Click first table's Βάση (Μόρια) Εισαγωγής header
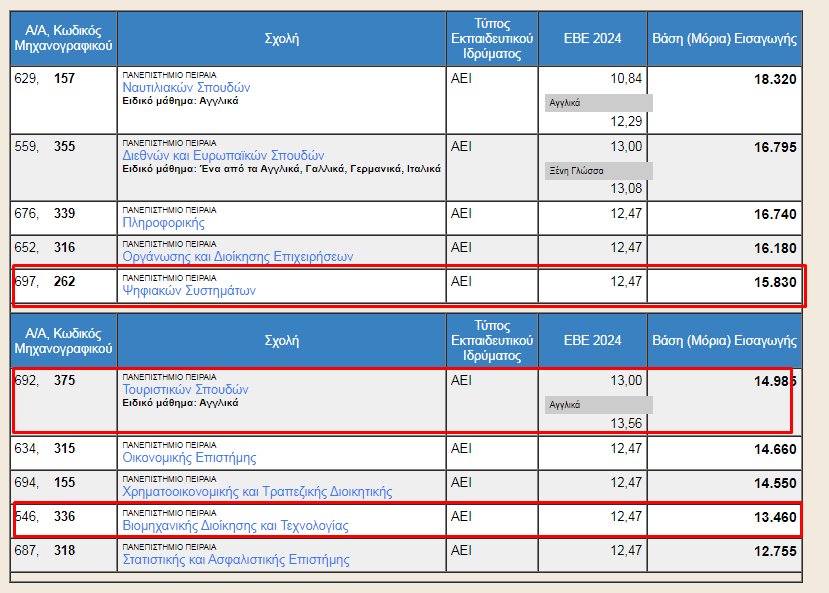 coord(724,39)
